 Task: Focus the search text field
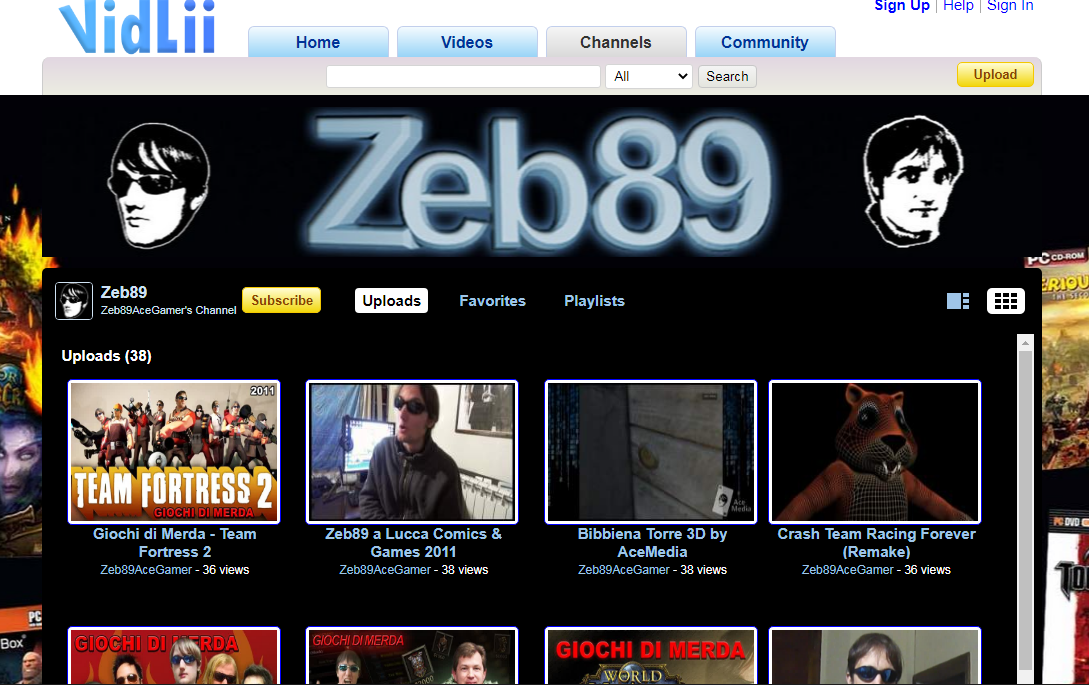[463, 76]
